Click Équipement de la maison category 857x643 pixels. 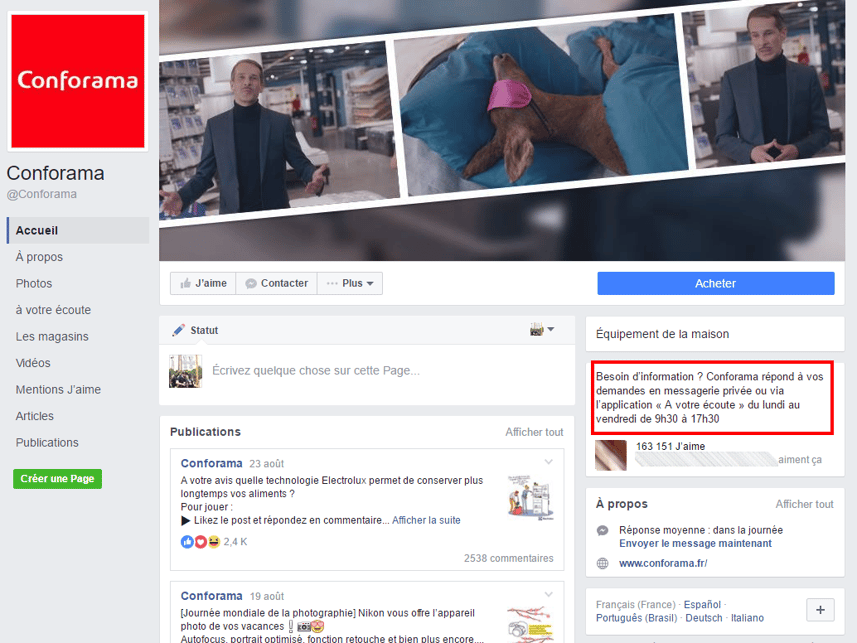click(x=662, y=334)
